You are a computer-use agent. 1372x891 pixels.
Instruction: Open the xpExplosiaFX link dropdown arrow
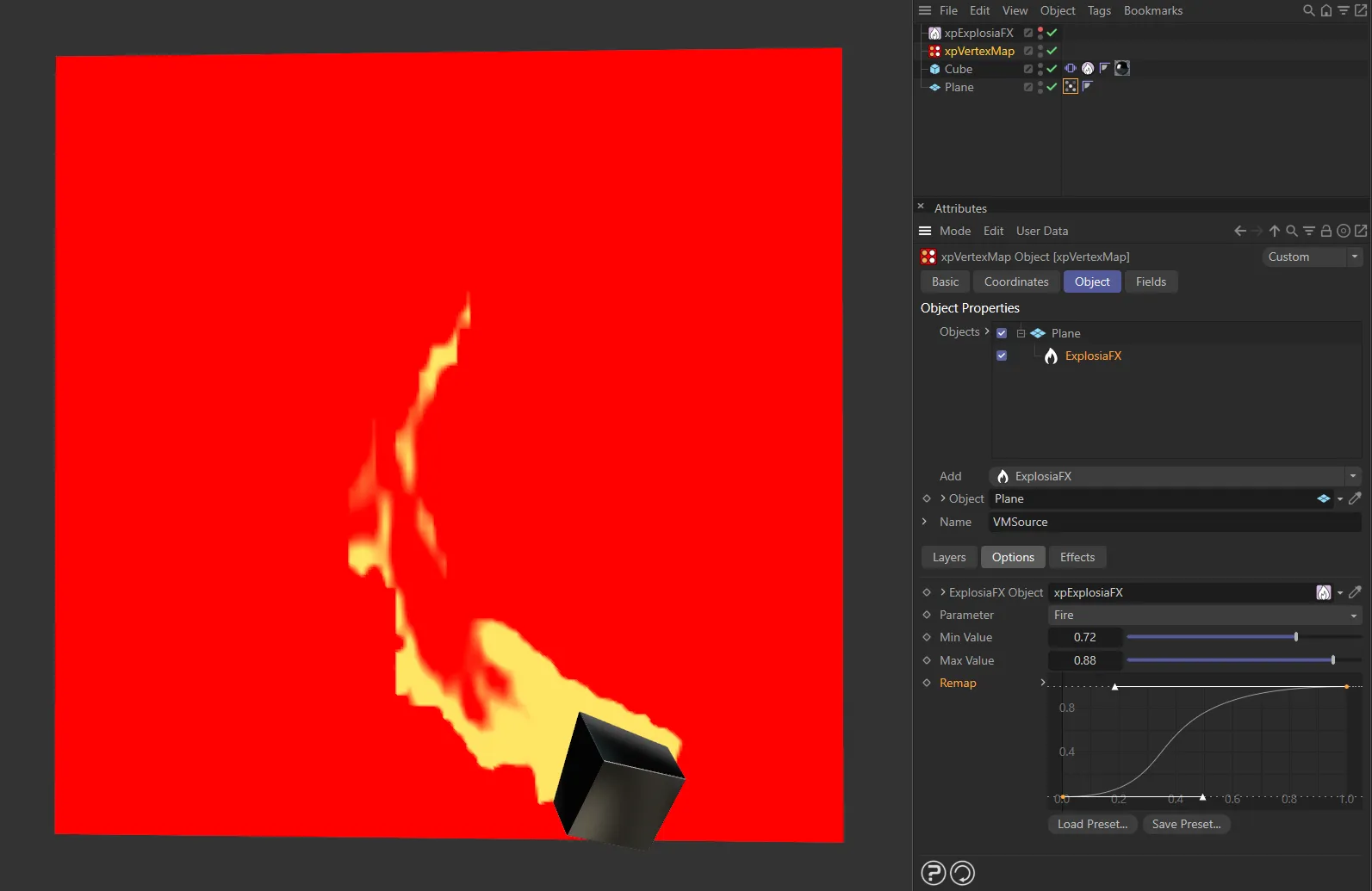1340,593
